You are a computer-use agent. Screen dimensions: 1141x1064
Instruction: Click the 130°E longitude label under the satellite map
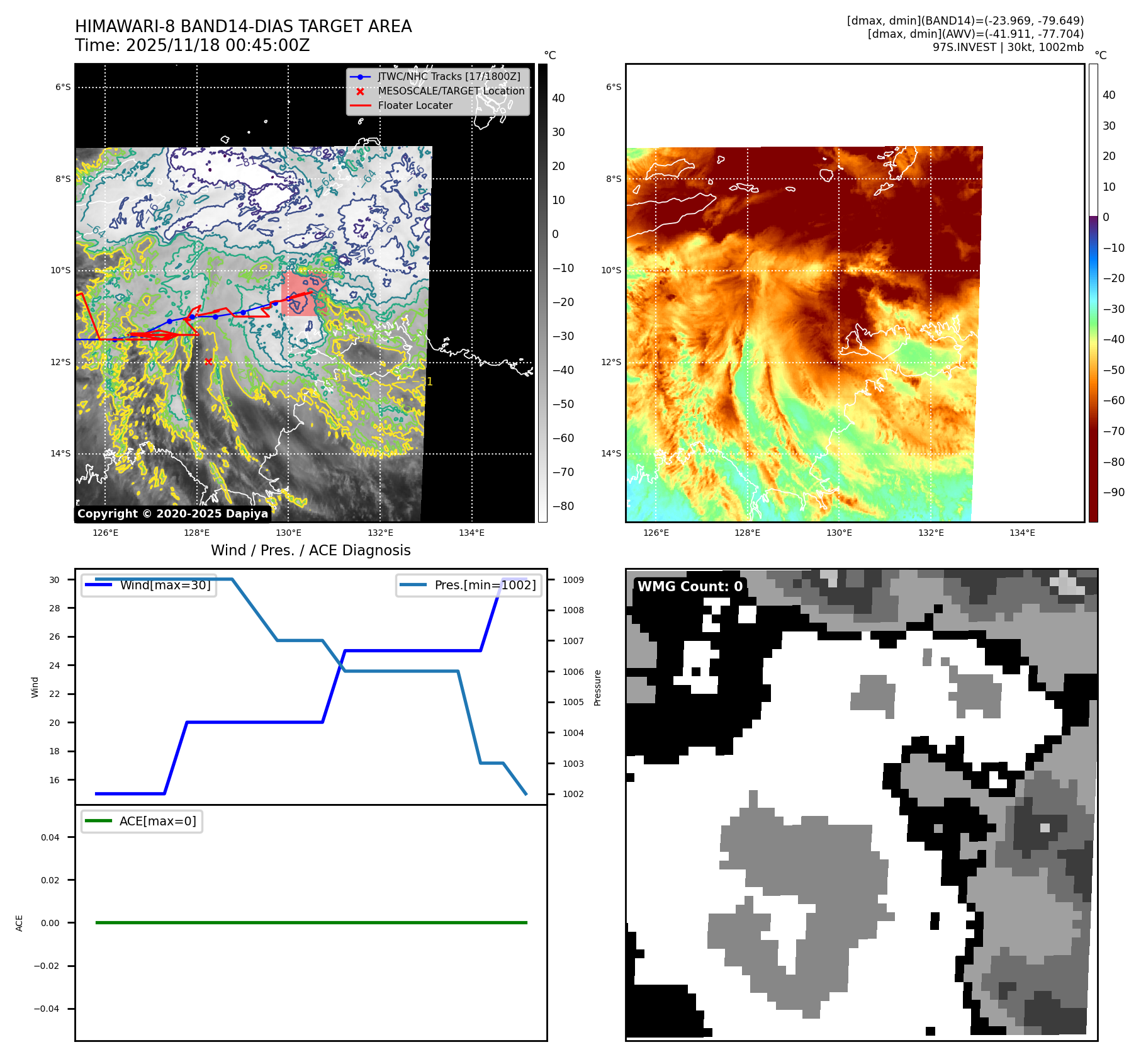coord(288,533)
